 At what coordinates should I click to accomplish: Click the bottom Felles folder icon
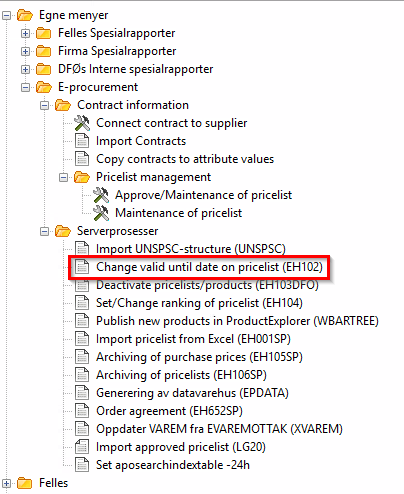click(25, 483)
